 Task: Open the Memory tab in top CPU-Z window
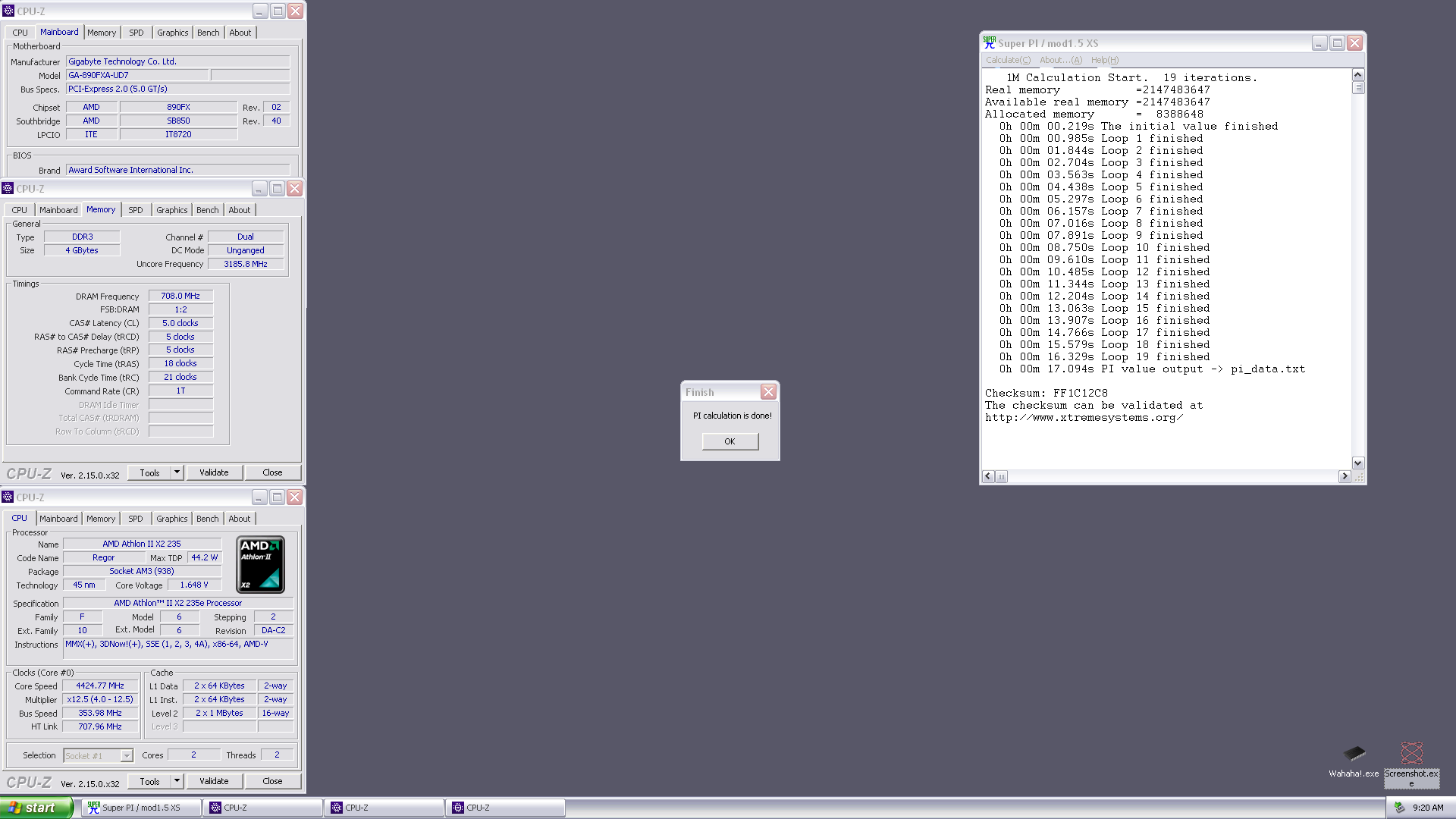pos(102,33)
